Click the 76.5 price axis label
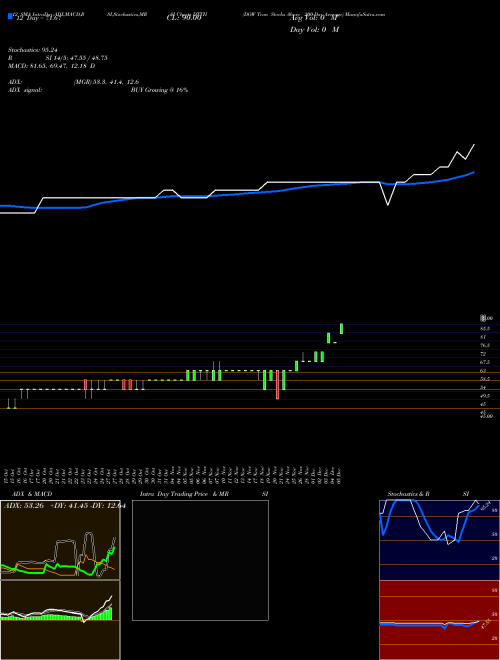 pos(484,345)
